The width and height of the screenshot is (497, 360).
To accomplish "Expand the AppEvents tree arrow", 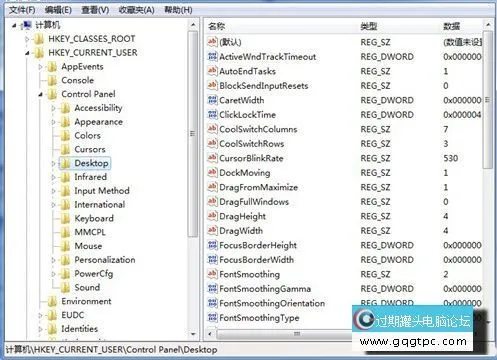I will pyautogui.click(x=40, y=67).
